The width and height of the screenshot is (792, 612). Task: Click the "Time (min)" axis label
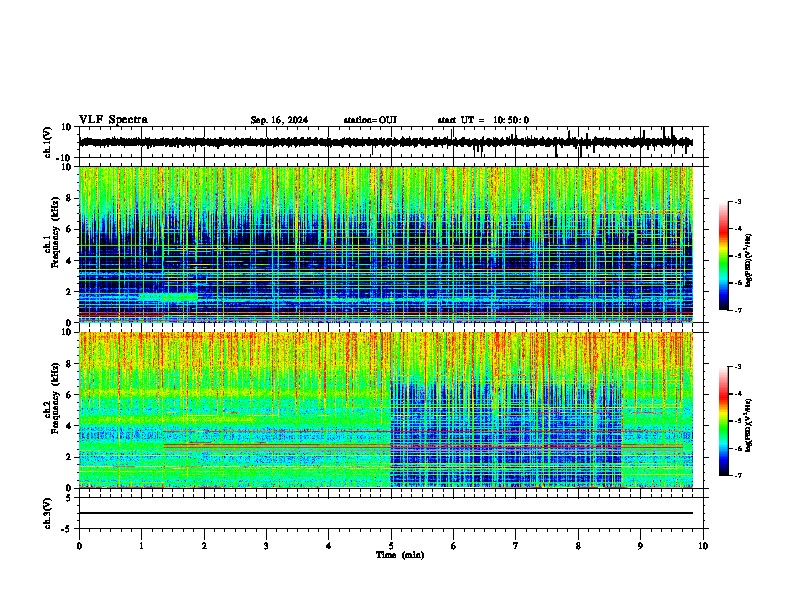coord(400,555)
